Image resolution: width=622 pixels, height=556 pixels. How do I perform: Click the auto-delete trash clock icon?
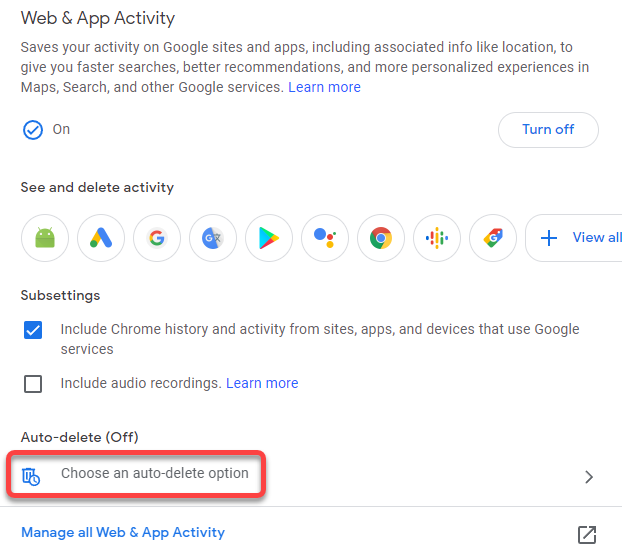(32, 475)
